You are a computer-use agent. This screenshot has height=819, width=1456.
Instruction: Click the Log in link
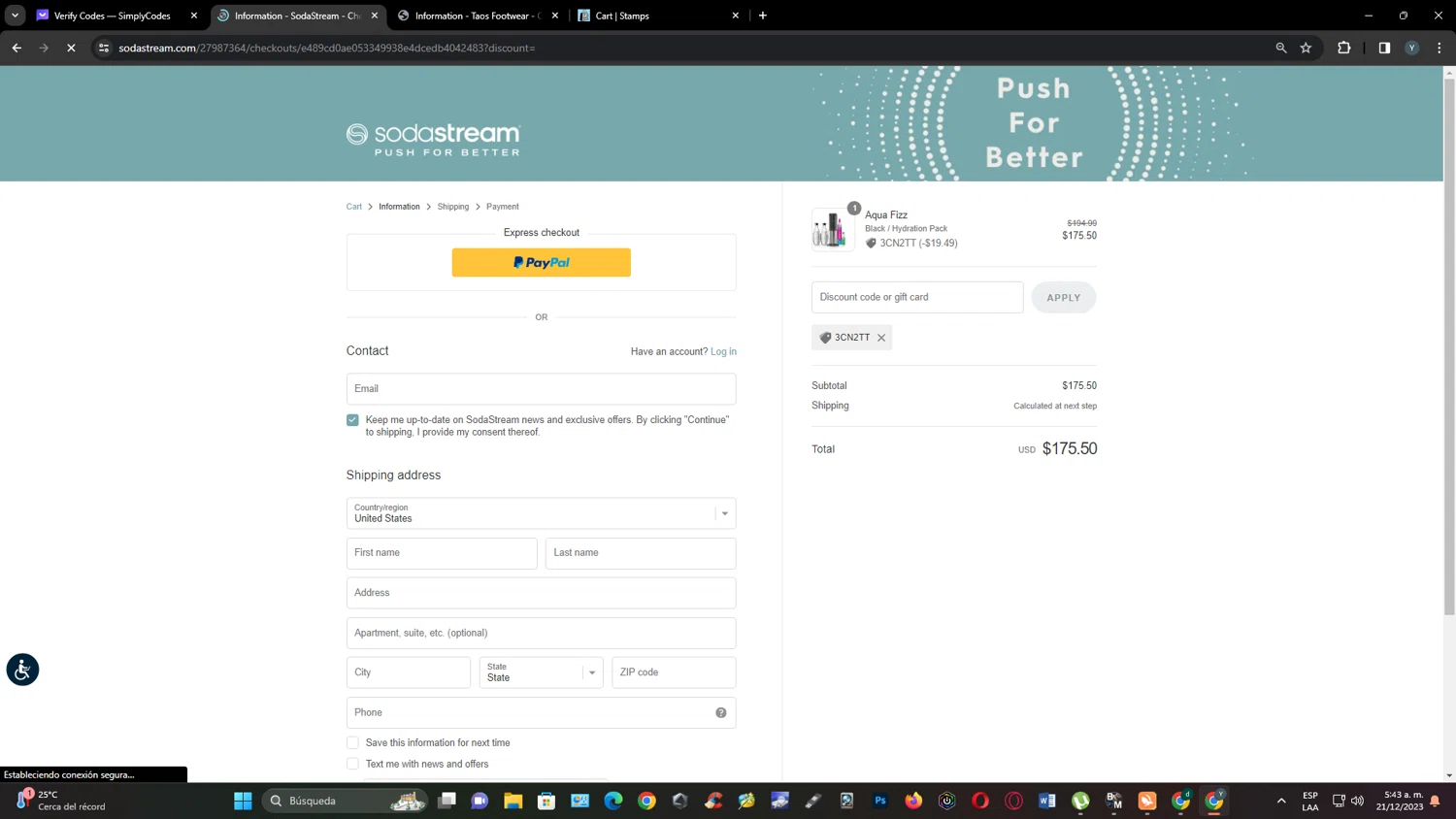click(723, 351)
